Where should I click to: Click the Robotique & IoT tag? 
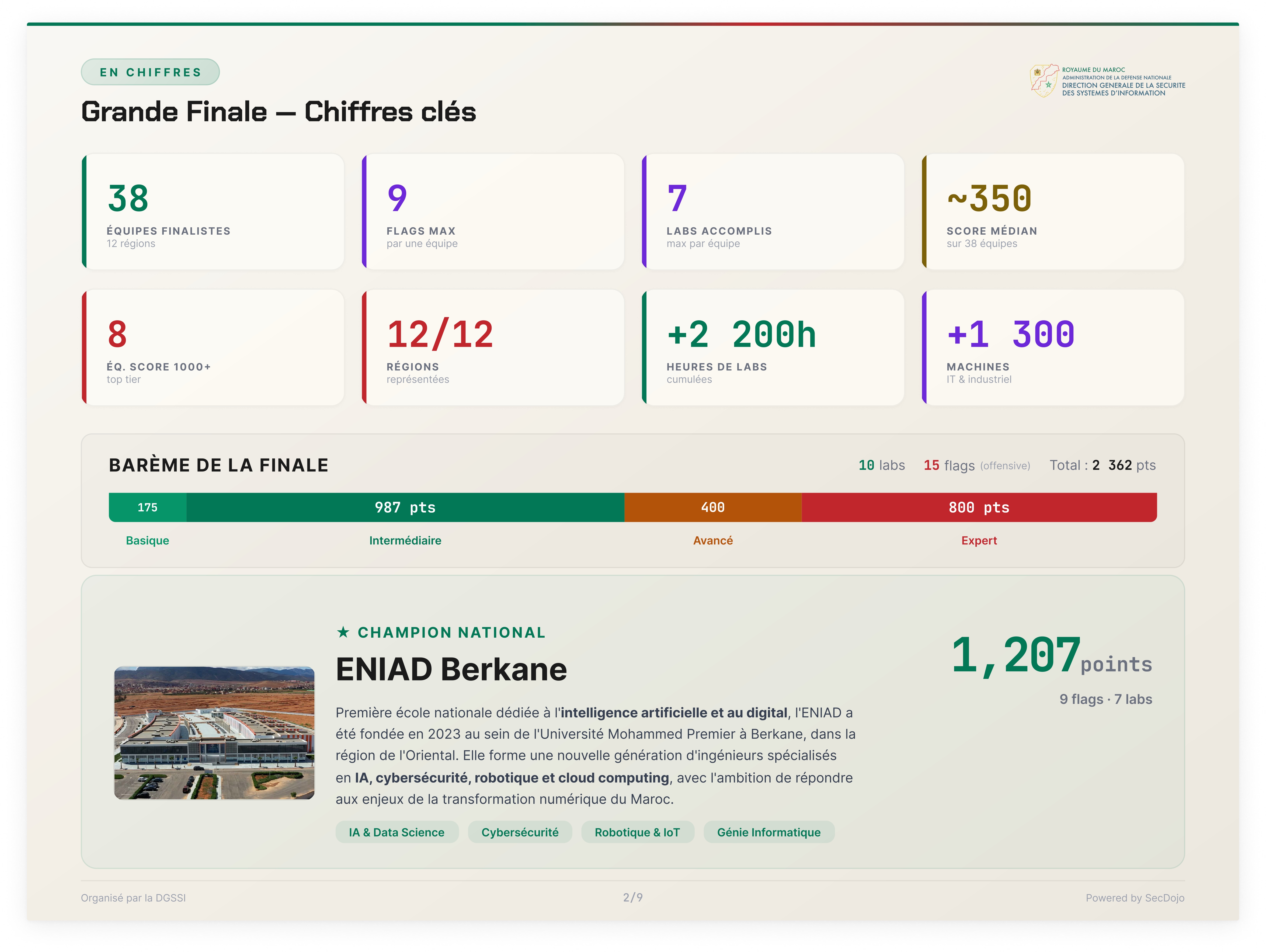pyautogui.click(x=637, y=832)
